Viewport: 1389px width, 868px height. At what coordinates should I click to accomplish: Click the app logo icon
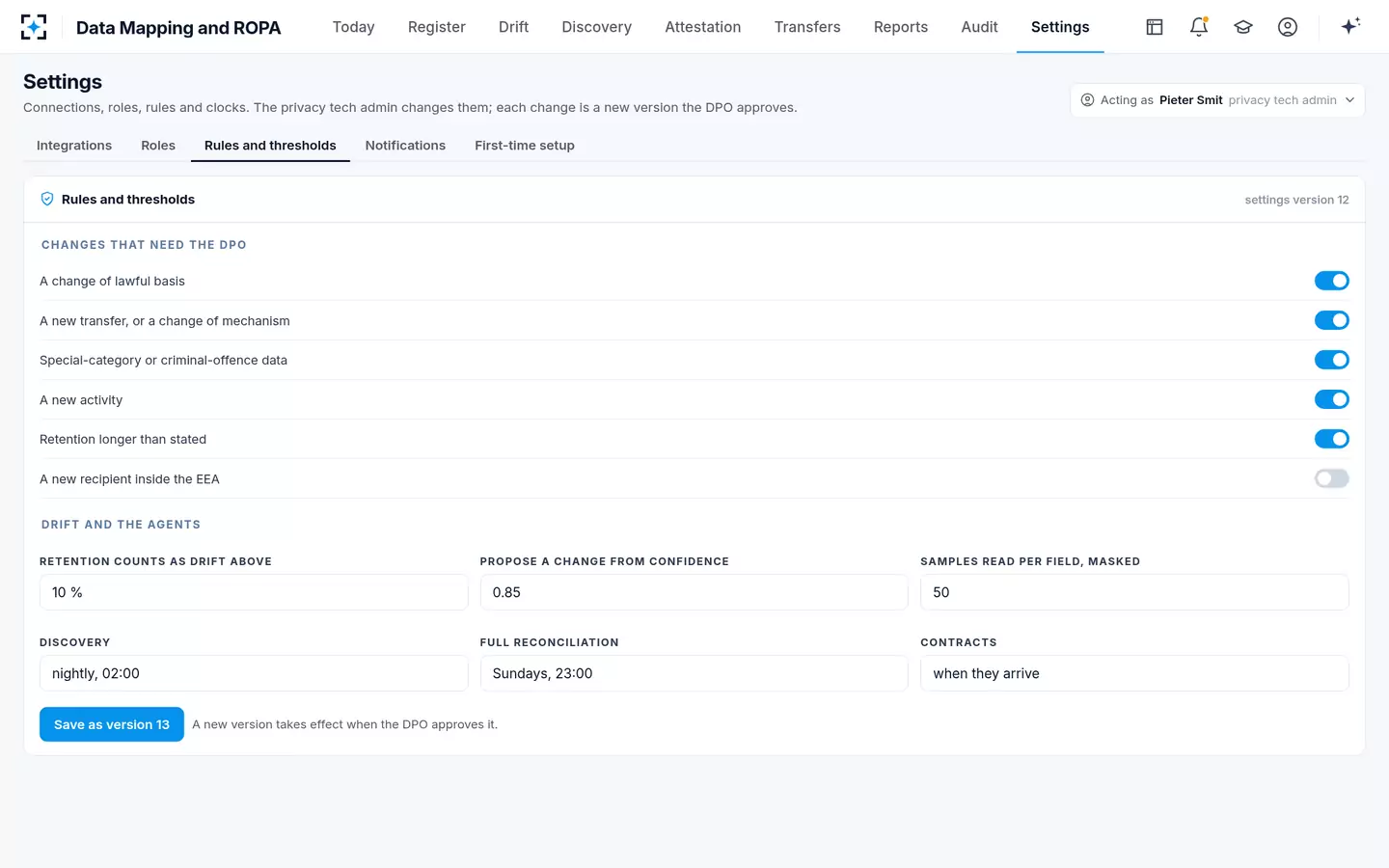point(34,27)
